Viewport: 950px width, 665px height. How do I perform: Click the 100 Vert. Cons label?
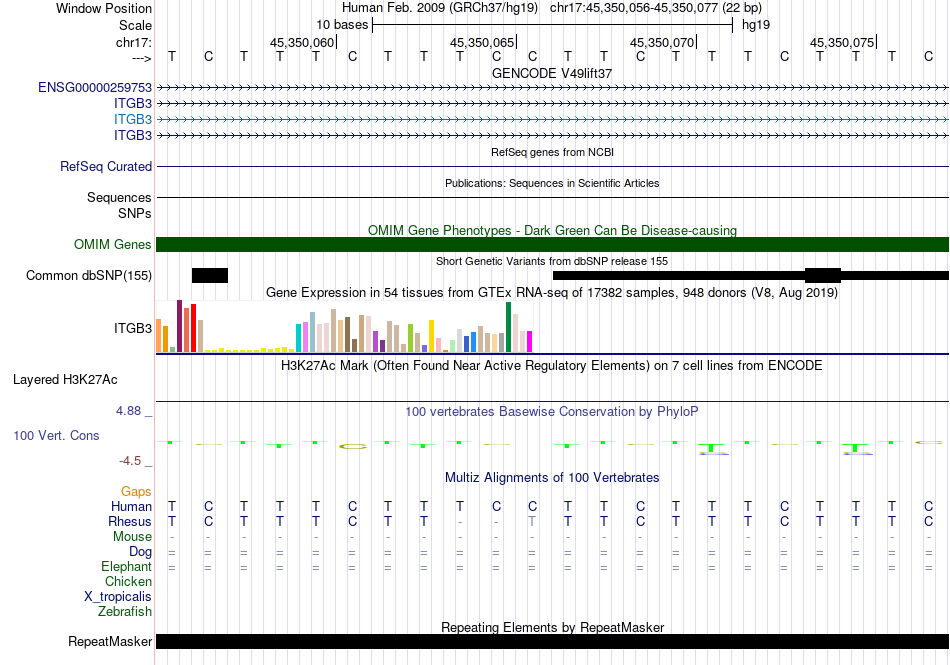56,435
